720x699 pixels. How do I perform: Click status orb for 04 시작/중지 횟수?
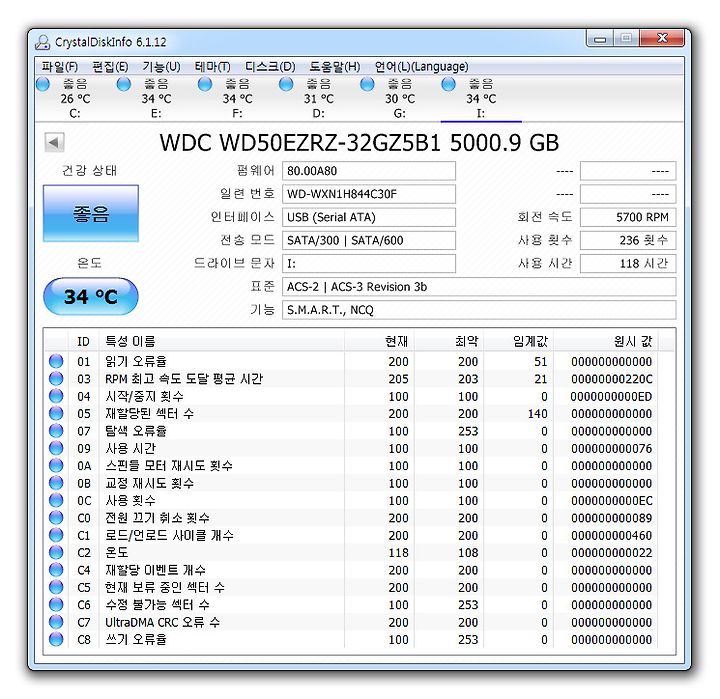tap(56, 396)
